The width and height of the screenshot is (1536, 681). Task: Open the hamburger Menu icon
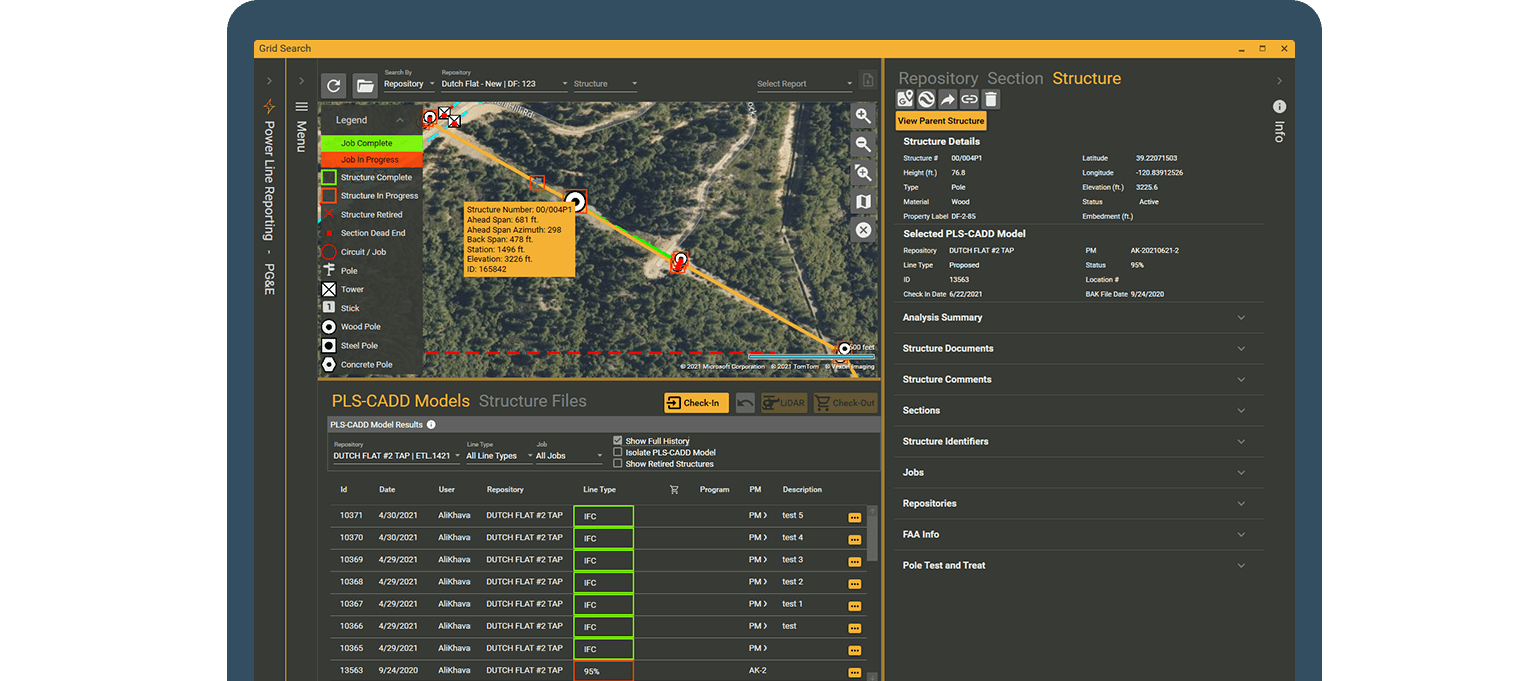pyautogui.click(x=301, y=107)
